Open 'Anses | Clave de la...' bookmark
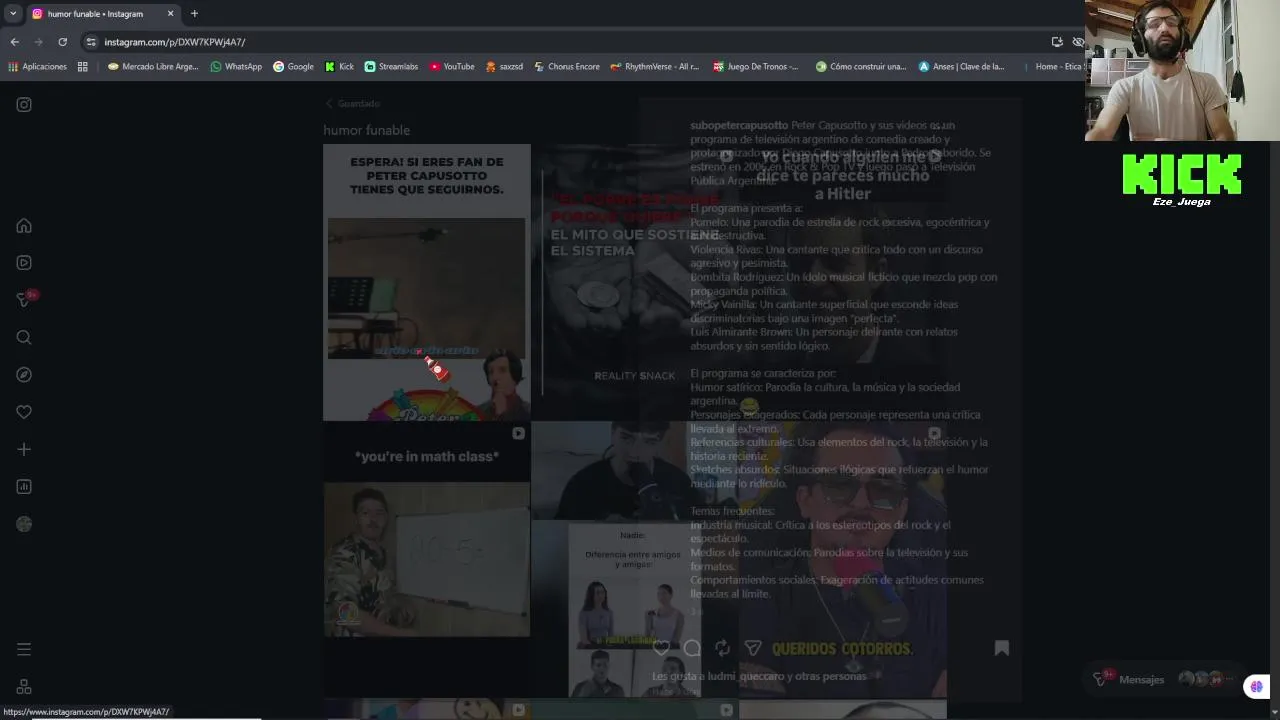1280x720 pixels. (x=962, y=67)
